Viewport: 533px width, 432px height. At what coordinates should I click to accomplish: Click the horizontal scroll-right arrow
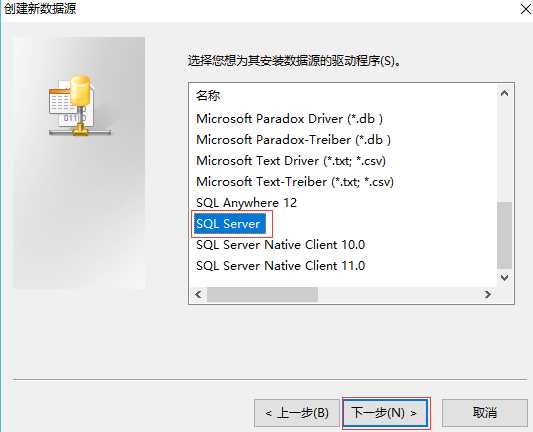point(488,294)
